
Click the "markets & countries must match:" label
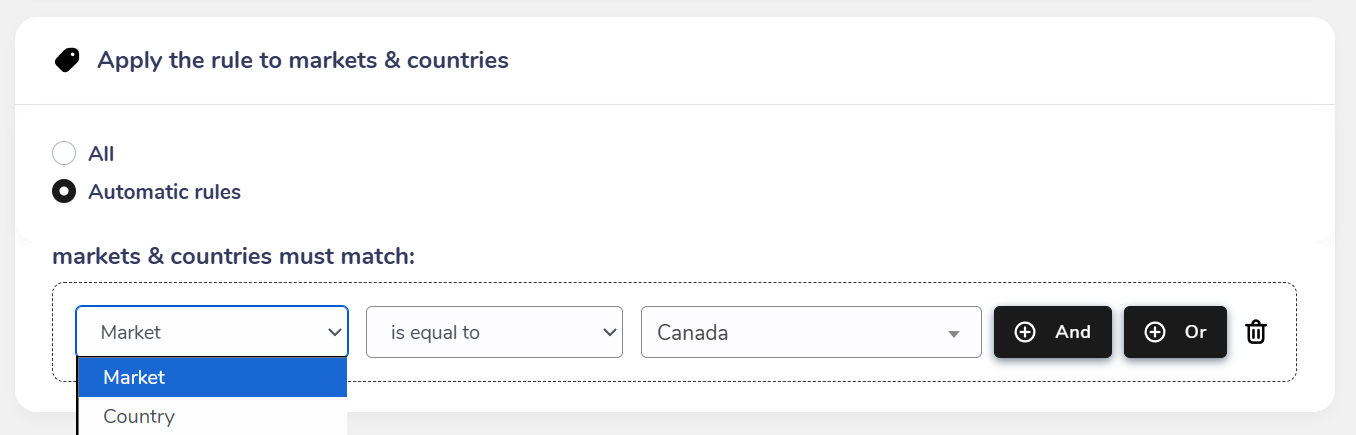[x=233, y=256]
